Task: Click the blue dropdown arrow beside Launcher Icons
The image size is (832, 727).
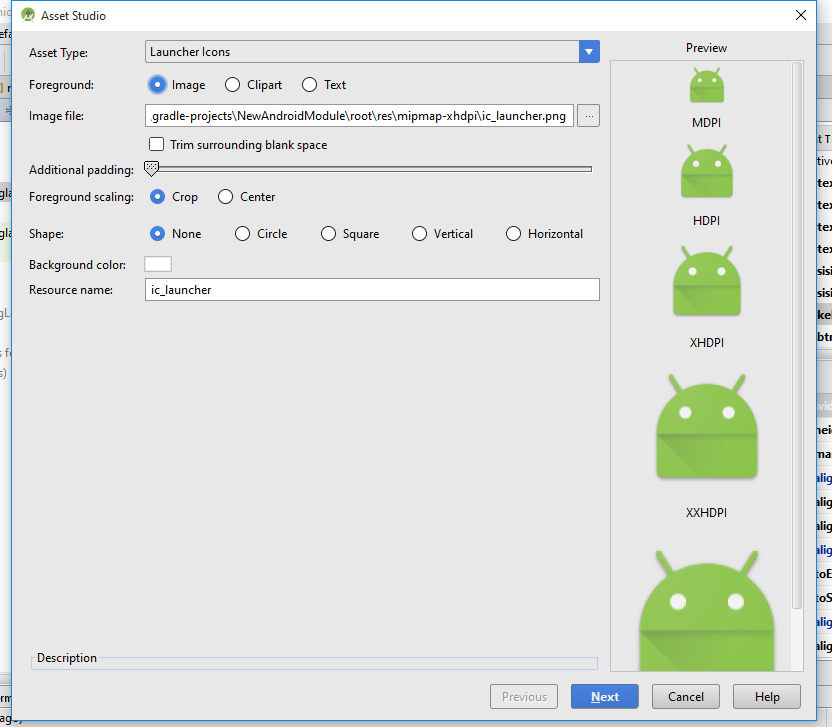Action: point(588,52)
